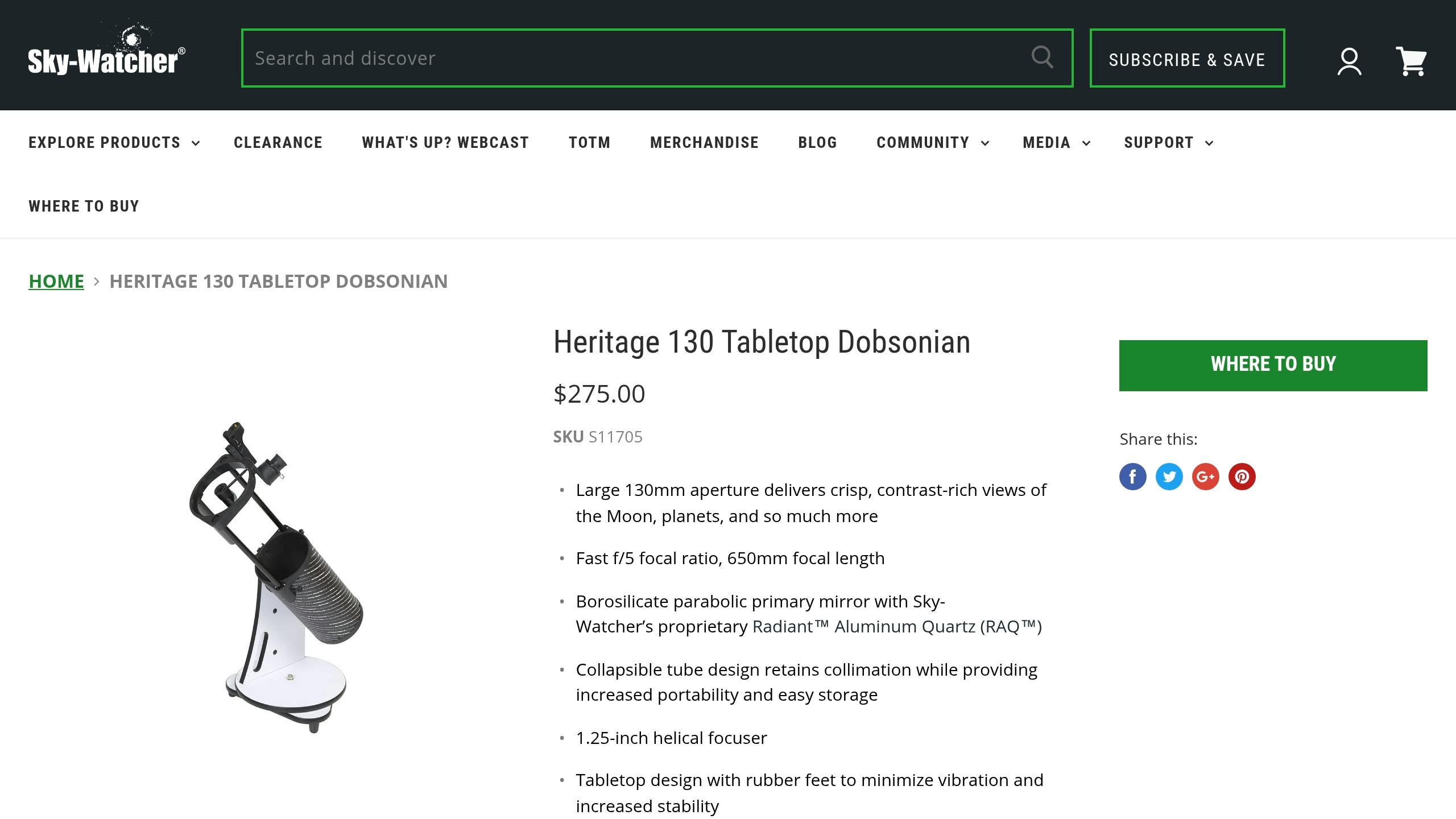The image size is (1456, 819).
Task: Open the search magnifier icon
Action: click(1043, 57)
